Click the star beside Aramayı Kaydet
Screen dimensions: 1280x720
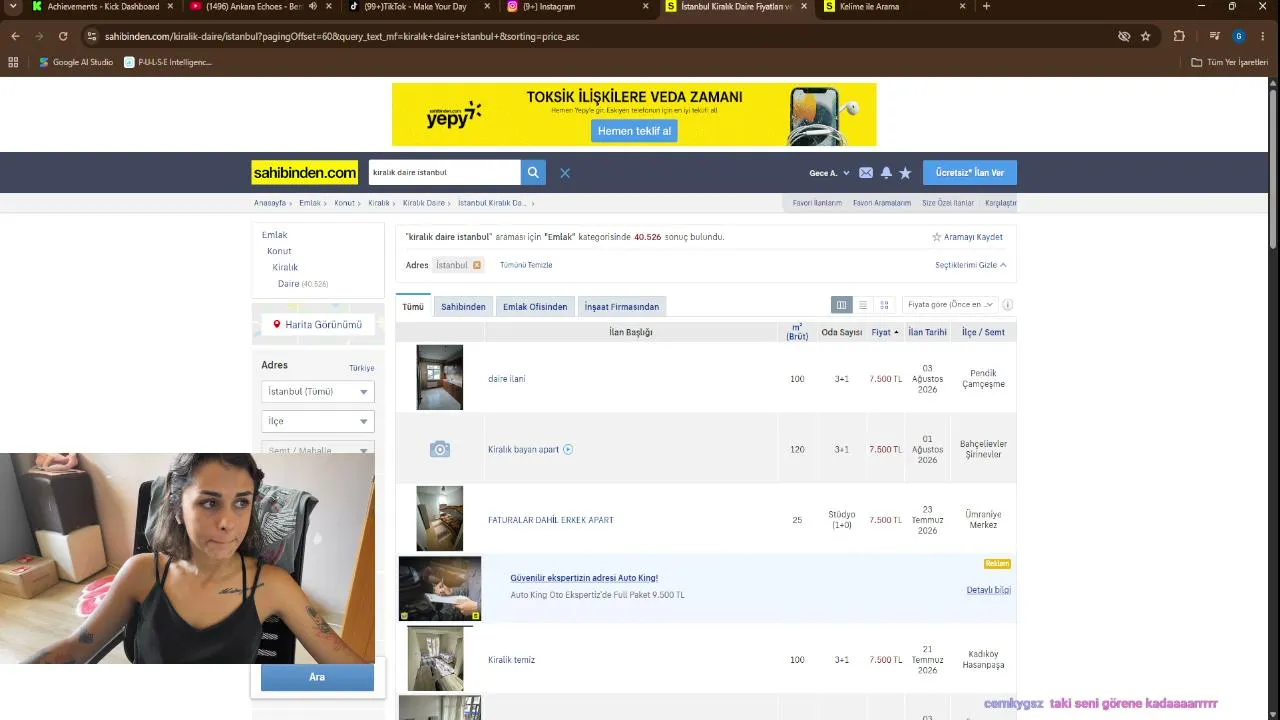pos(937,237)
